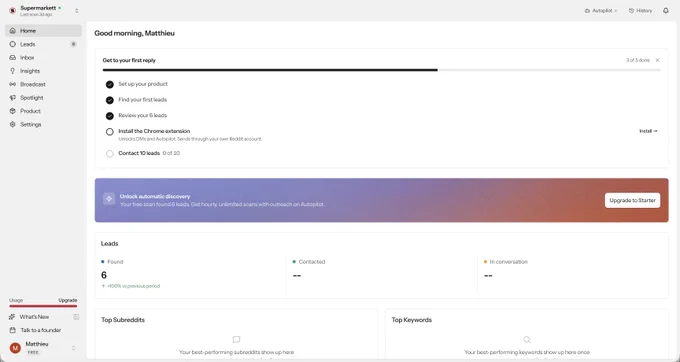Click the Insights lightbulb icon
The width and height of the screenshot is (680, 362).
[x=13, y=71]
